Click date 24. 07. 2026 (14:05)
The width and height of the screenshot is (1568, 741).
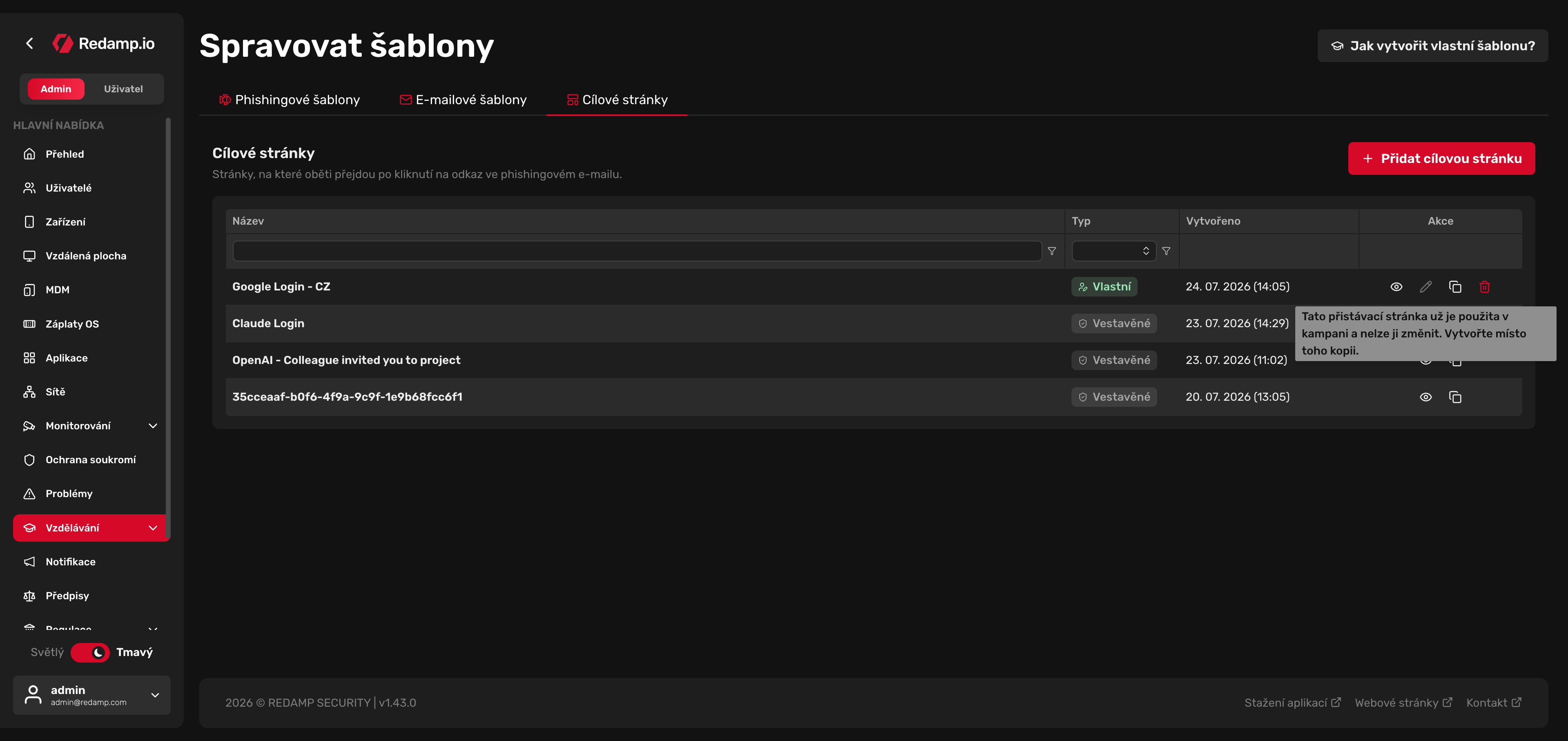click(x=1238, y=287)
